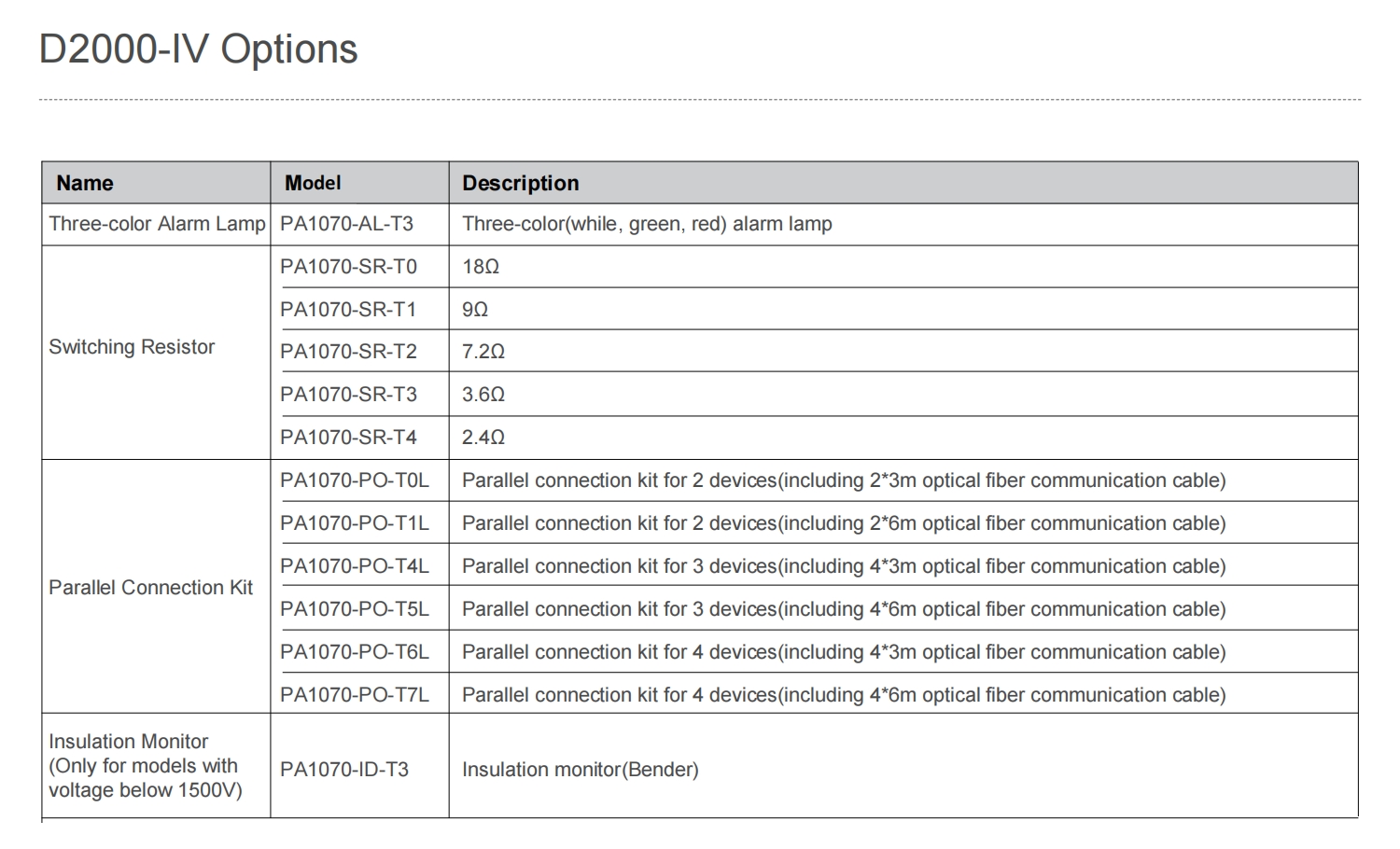Screen dimensions: 1400x849
Task: Select the Description column header
Action: (x=903, y=183)
